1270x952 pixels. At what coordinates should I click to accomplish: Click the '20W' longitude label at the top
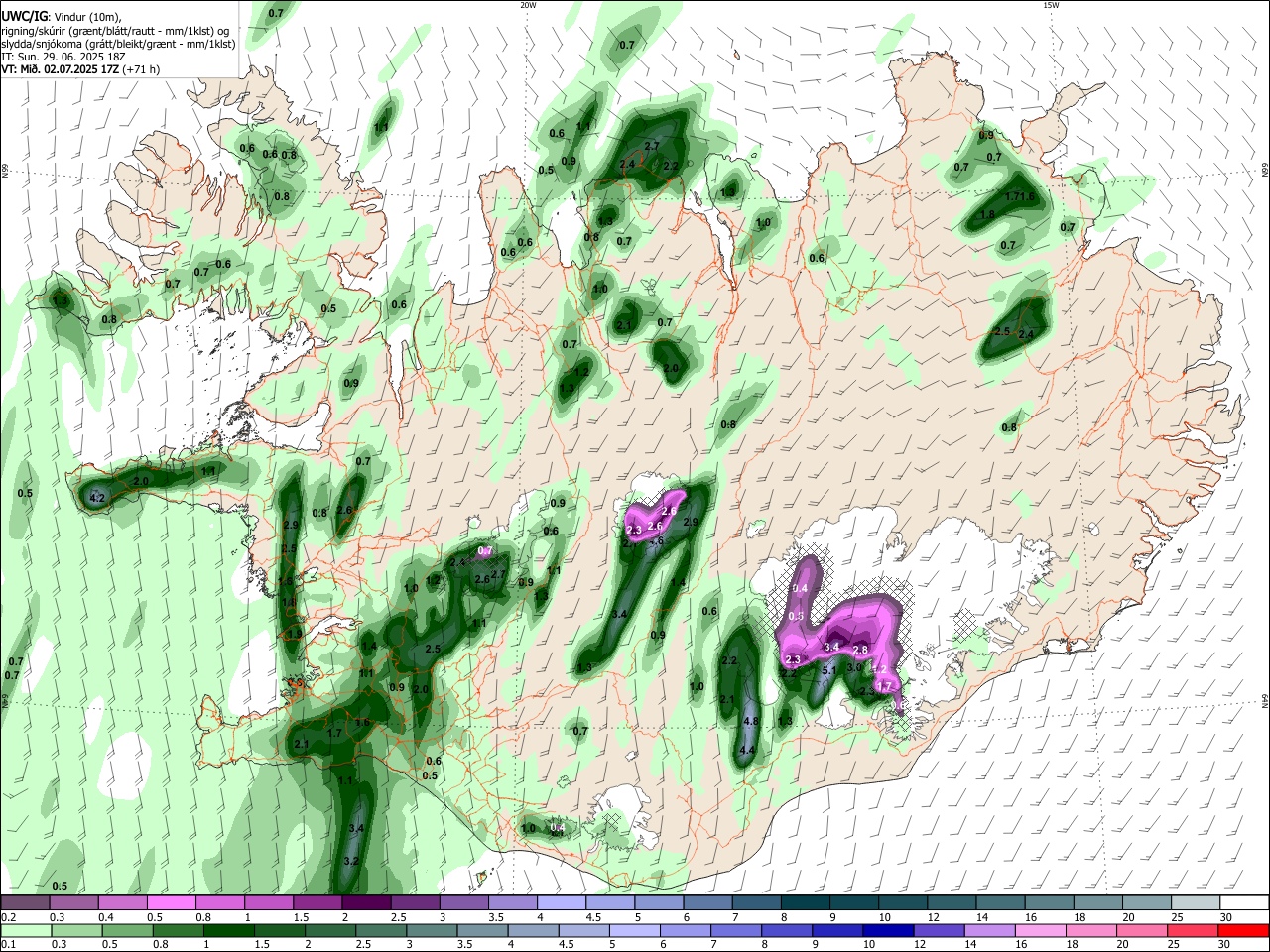point(528,5)
